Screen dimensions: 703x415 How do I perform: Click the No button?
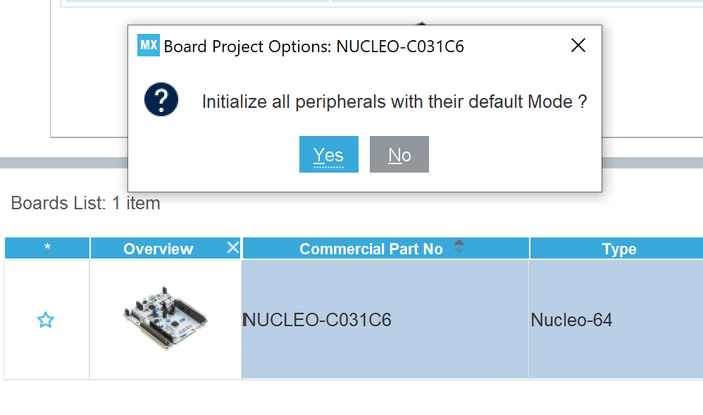click(x=399, y=154)
